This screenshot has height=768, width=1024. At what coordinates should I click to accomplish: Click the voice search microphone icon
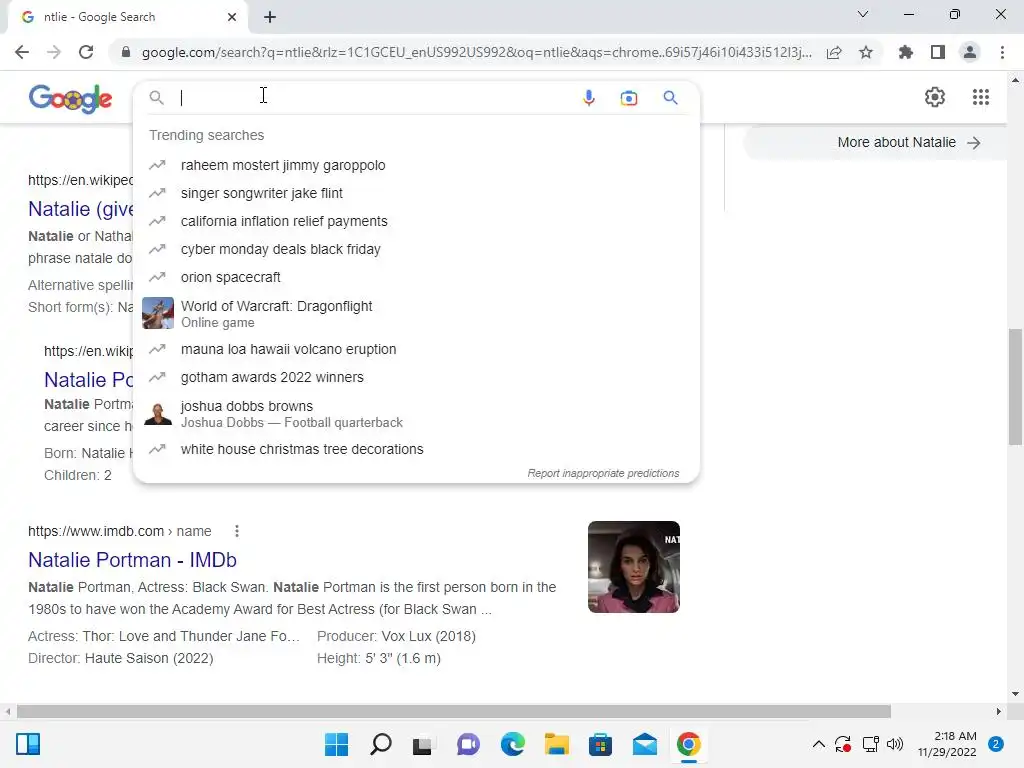point(588,98)
